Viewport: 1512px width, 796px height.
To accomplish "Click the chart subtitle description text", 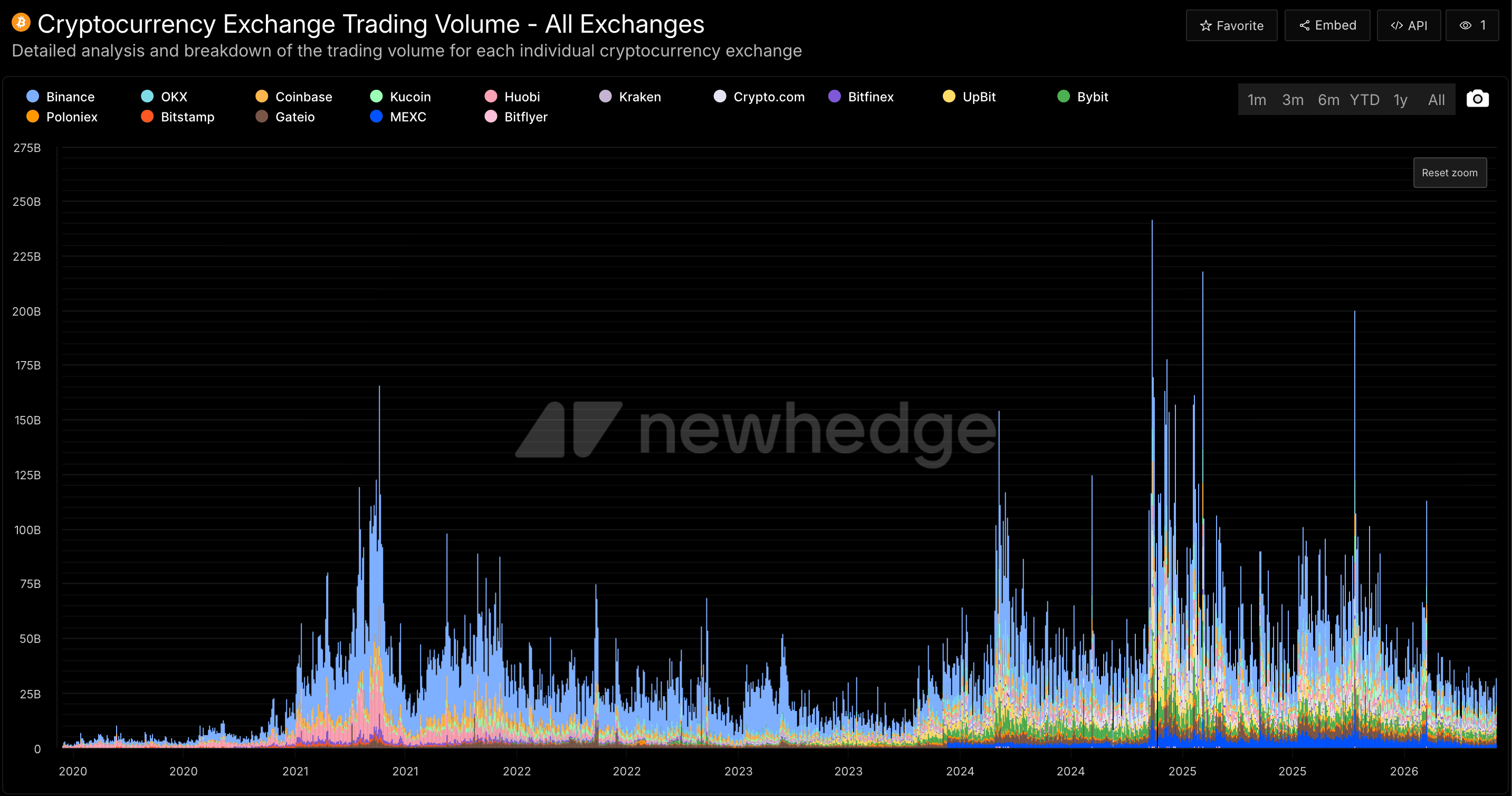I will click(407, 51).
